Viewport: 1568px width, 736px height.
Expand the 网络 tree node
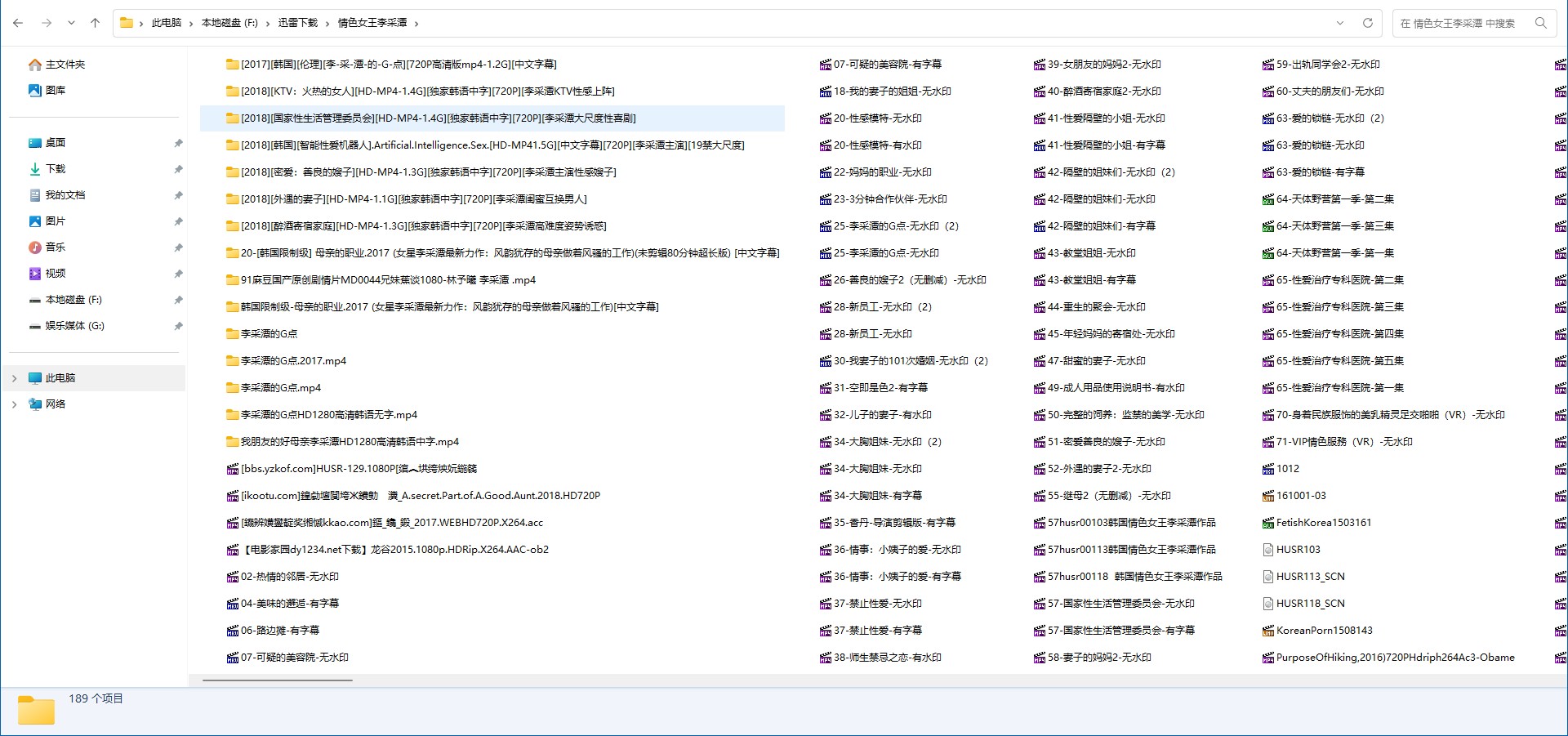pyautogui.click(x=14, y=404)
